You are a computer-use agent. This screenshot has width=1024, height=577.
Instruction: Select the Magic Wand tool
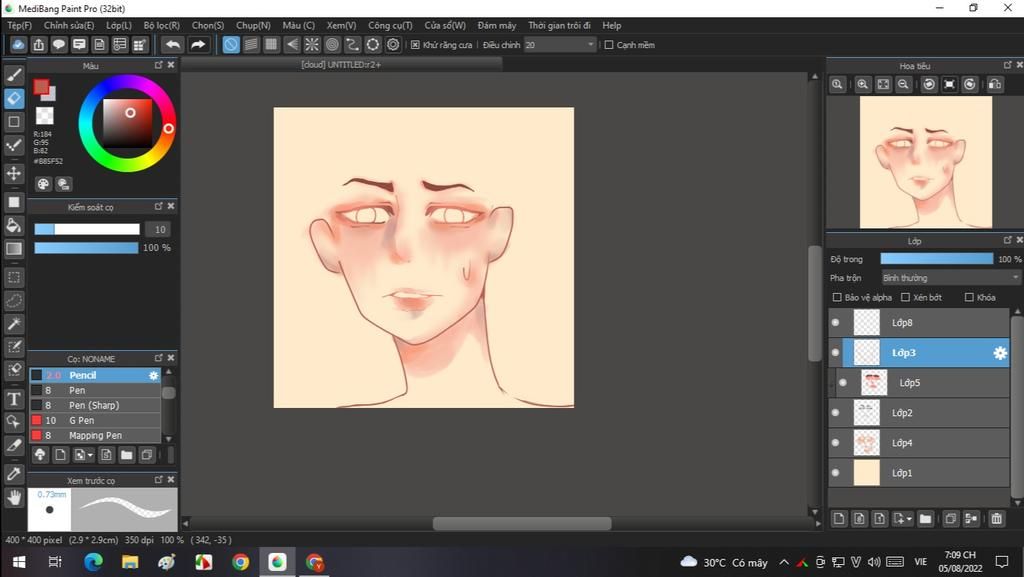(x=14, y=324)
